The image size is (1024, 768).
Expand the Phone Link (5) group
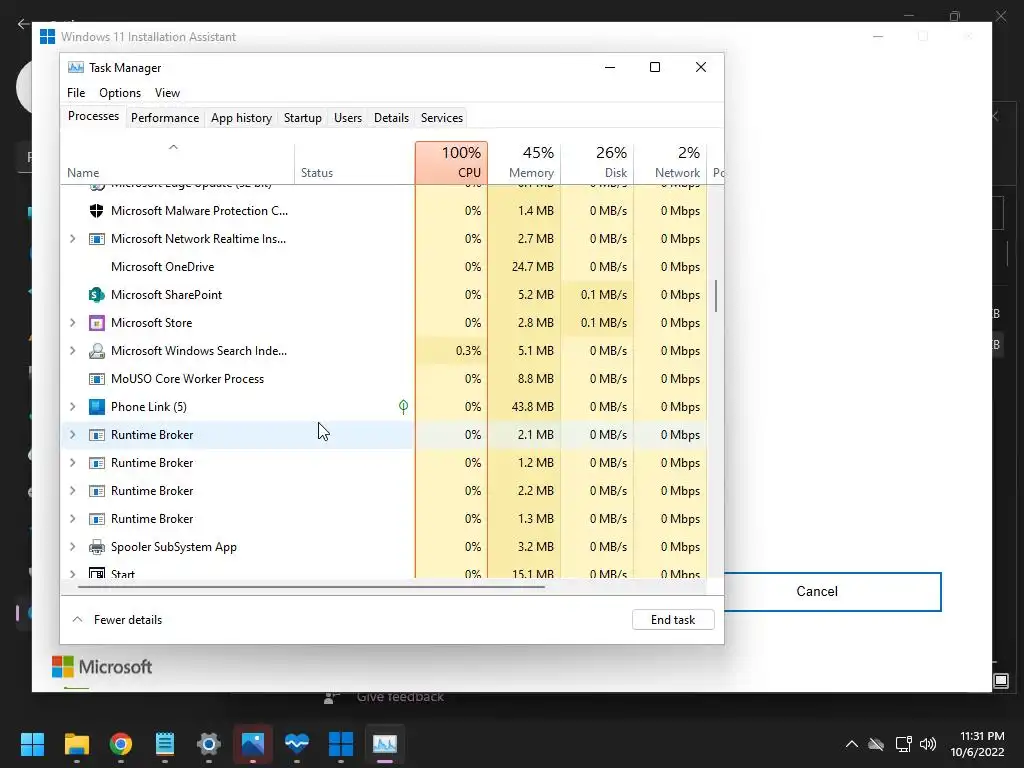72,407
